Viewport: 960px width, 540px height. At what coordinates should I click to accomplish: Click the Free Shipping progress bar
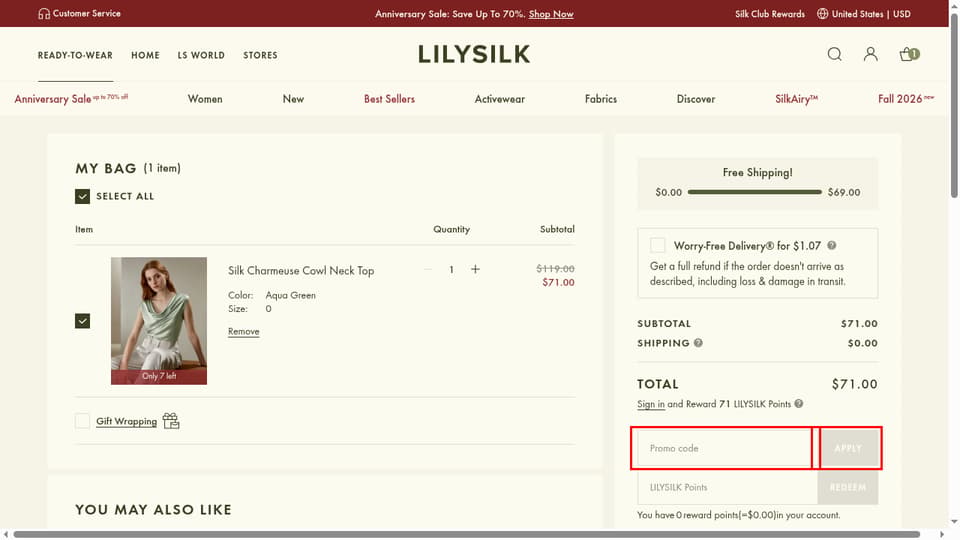coord(754,192)
